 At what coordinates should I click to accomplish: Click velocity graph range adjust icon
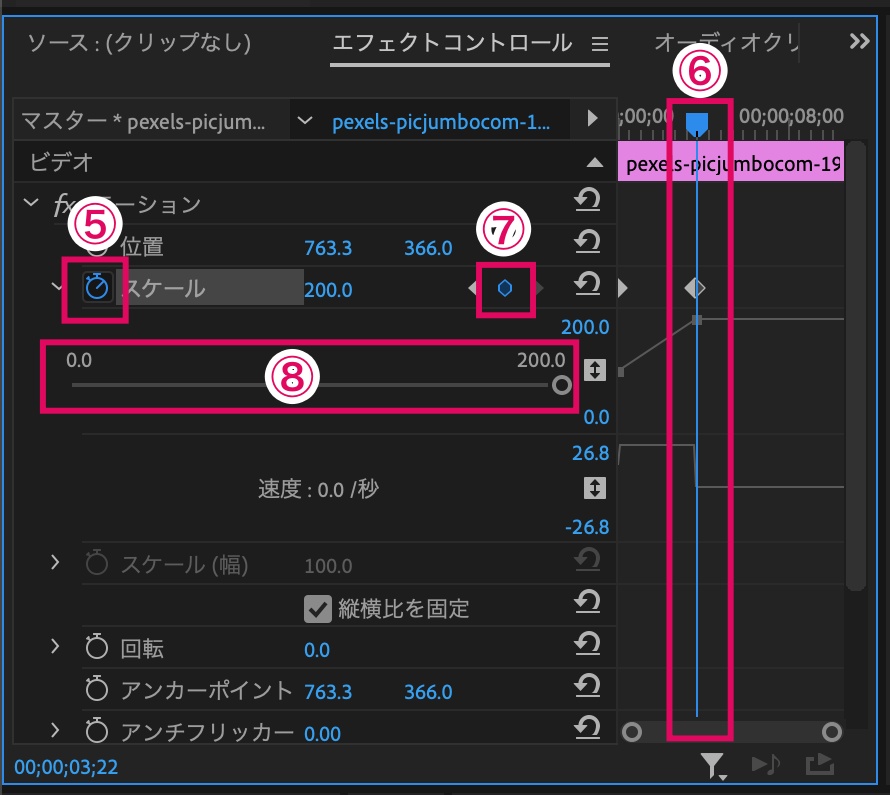coord(594,488)
